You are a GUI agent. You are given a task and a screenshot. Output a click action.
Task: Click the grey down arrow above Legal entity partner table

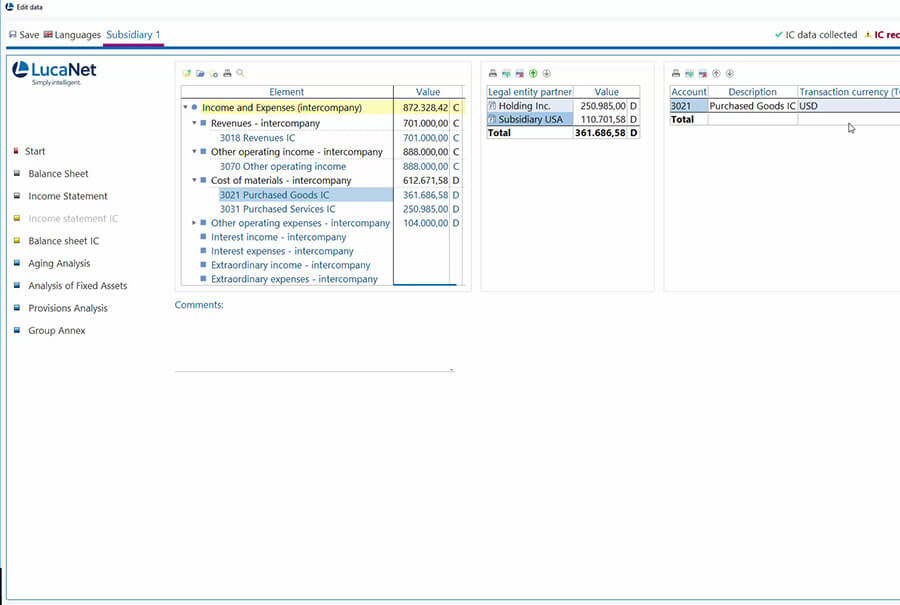tap(546, 73)
